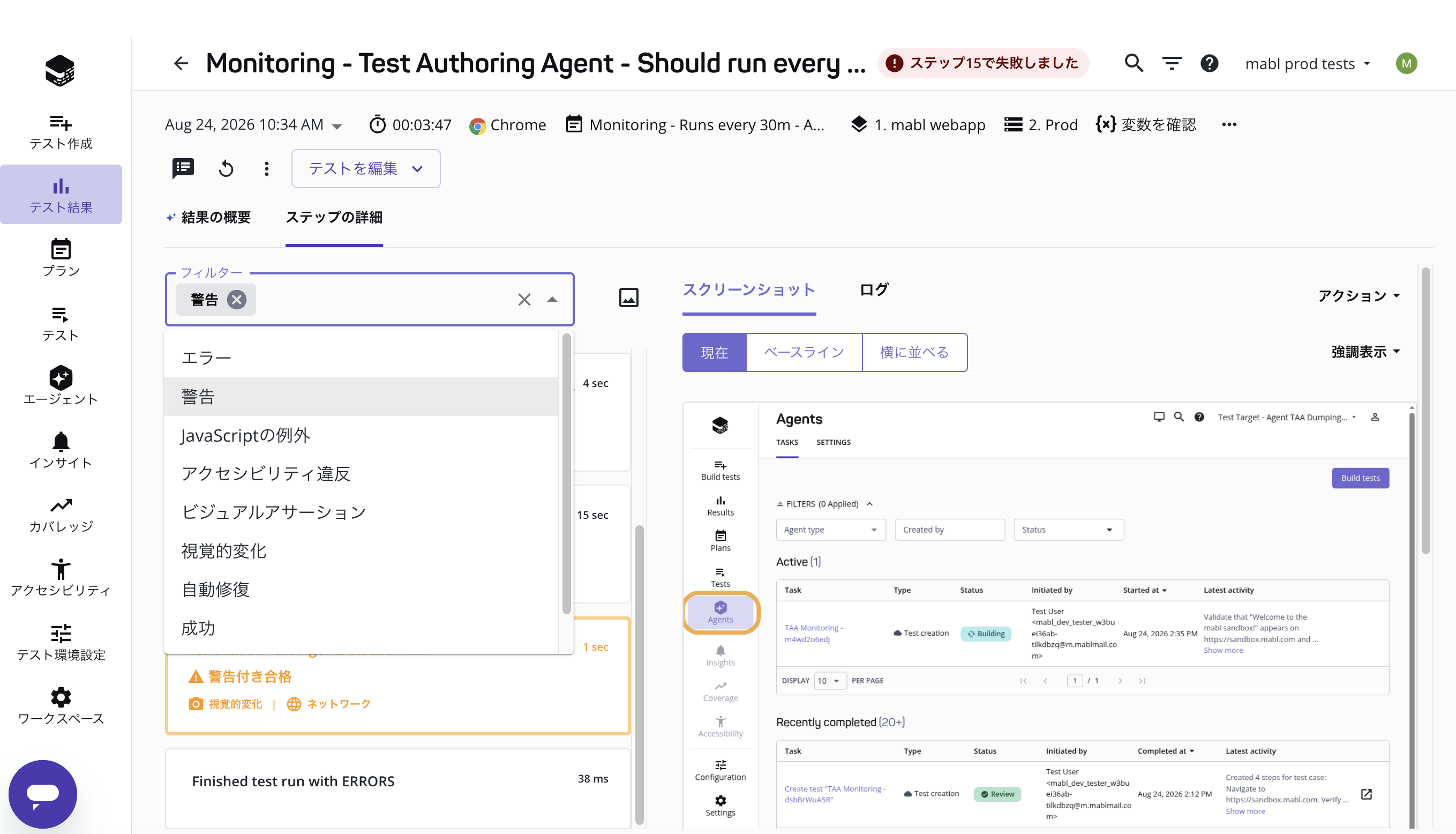Image resolution: width=1456 pixels, height=834 pixels.
Task: Open テスト結果 in the left sidebar
Action: (61, 195)
